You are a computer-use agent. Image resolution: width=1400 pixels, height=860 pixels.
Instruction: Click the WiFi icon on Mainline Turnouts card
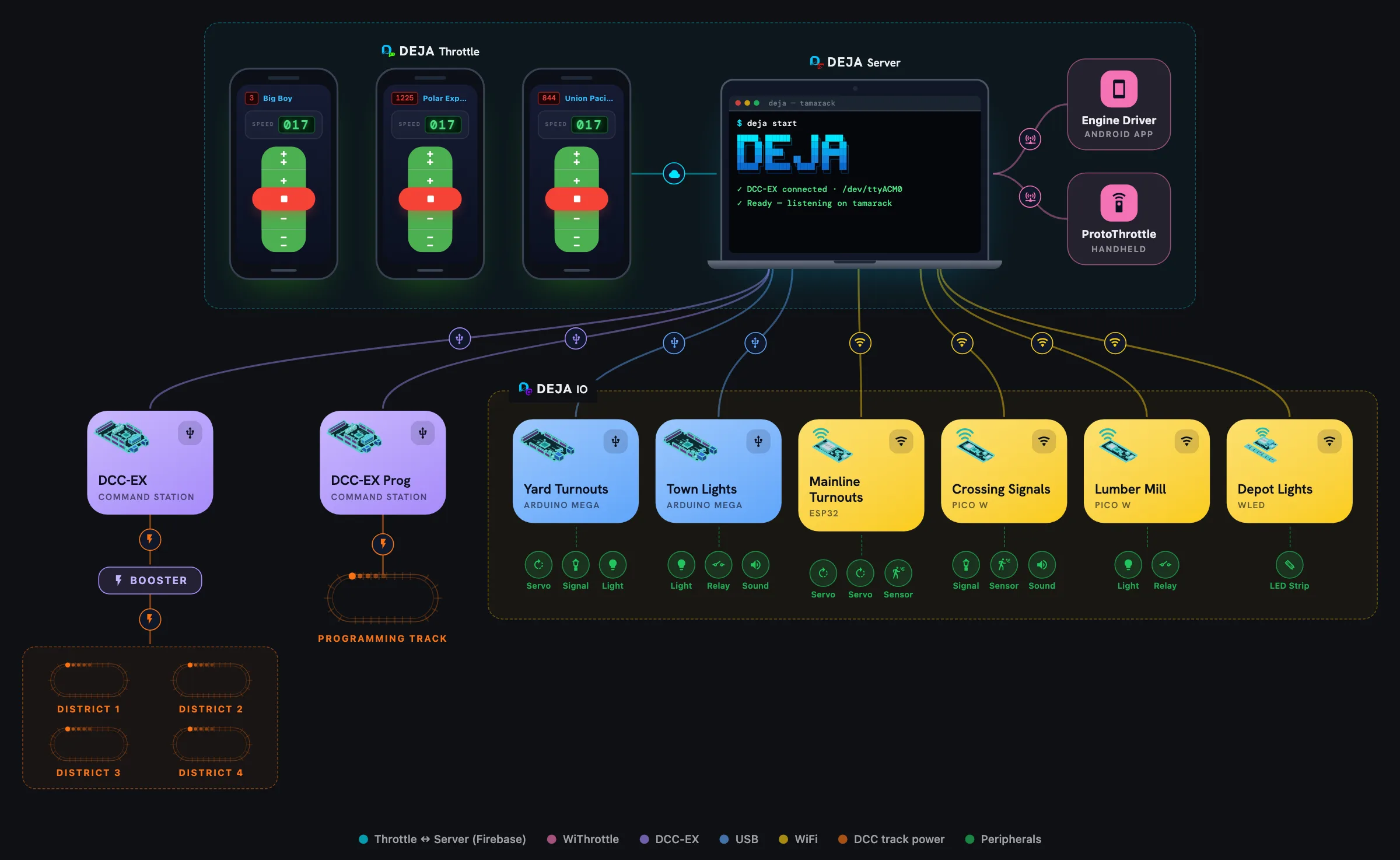point(901,441)
